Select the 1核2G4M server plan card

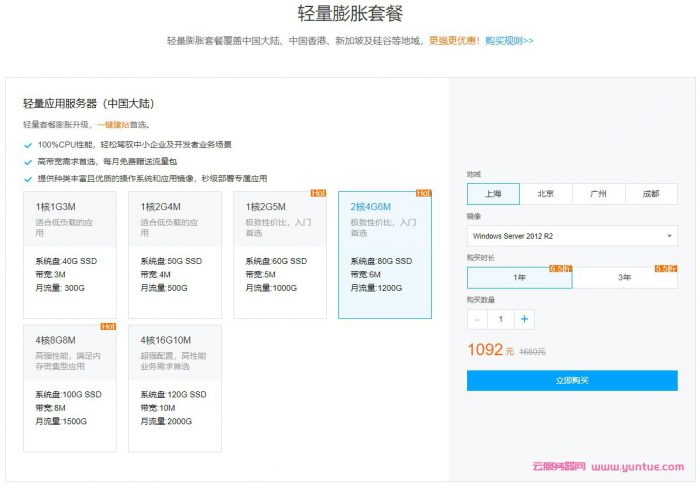pyautogui.click(x=175, y=254)
